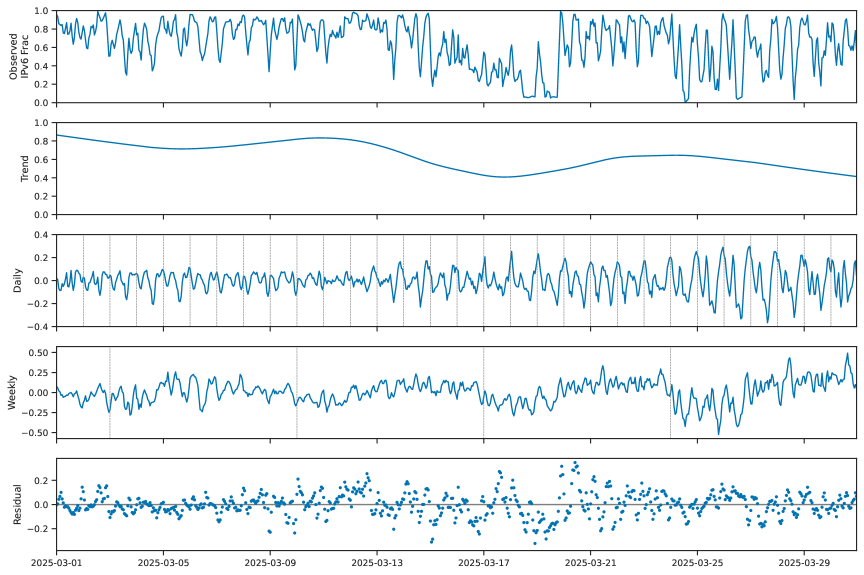864x575 pixels.
Task: Click the 2025-03-13 x-axis date label
Action: (x=377, y=563)
